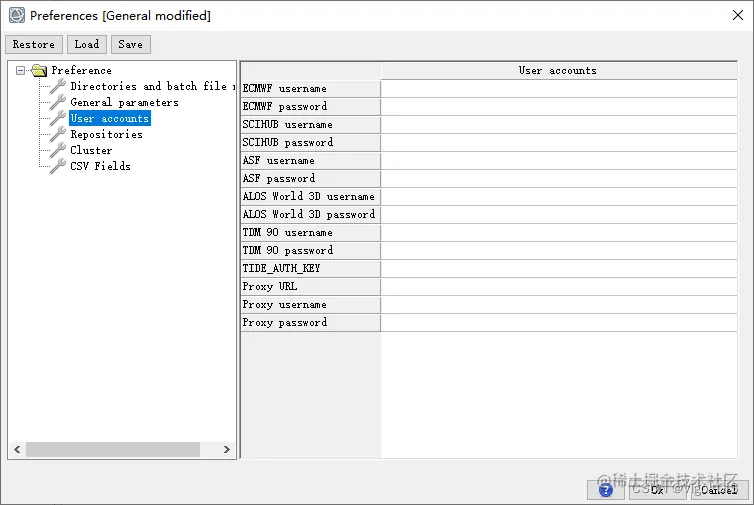754x505 pixels.
Task: Click the SCIHUB username row label
Action: pyautogui.click(x=311, y=125)
